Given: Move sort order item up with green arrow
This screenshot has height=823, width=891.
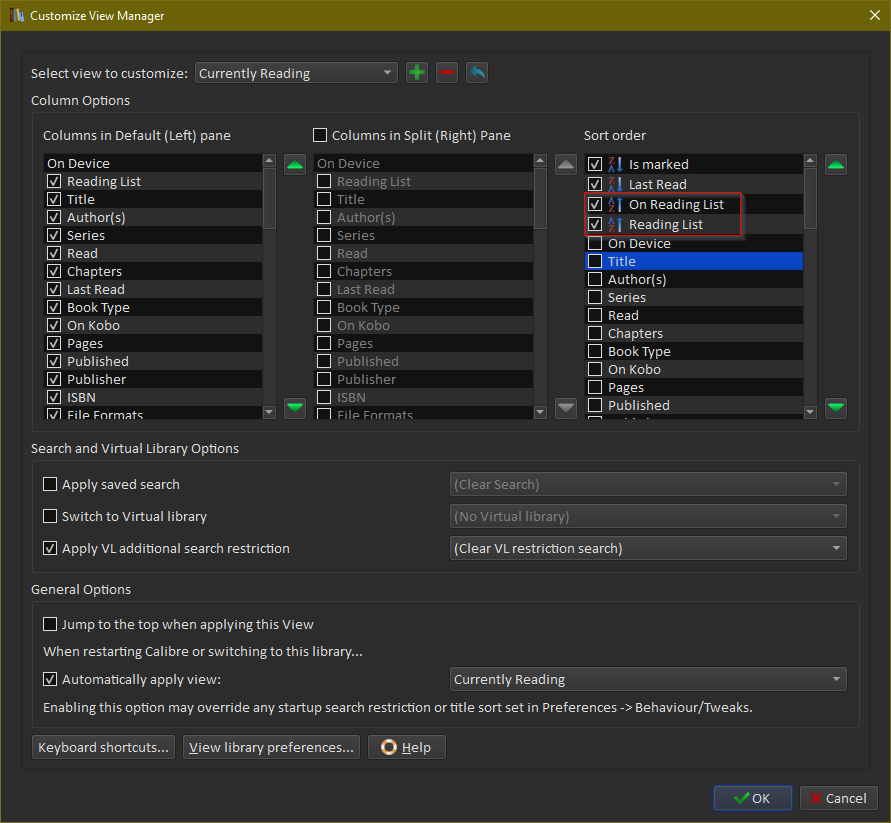Looking at the screenshot, I should [x=835, y=165].
